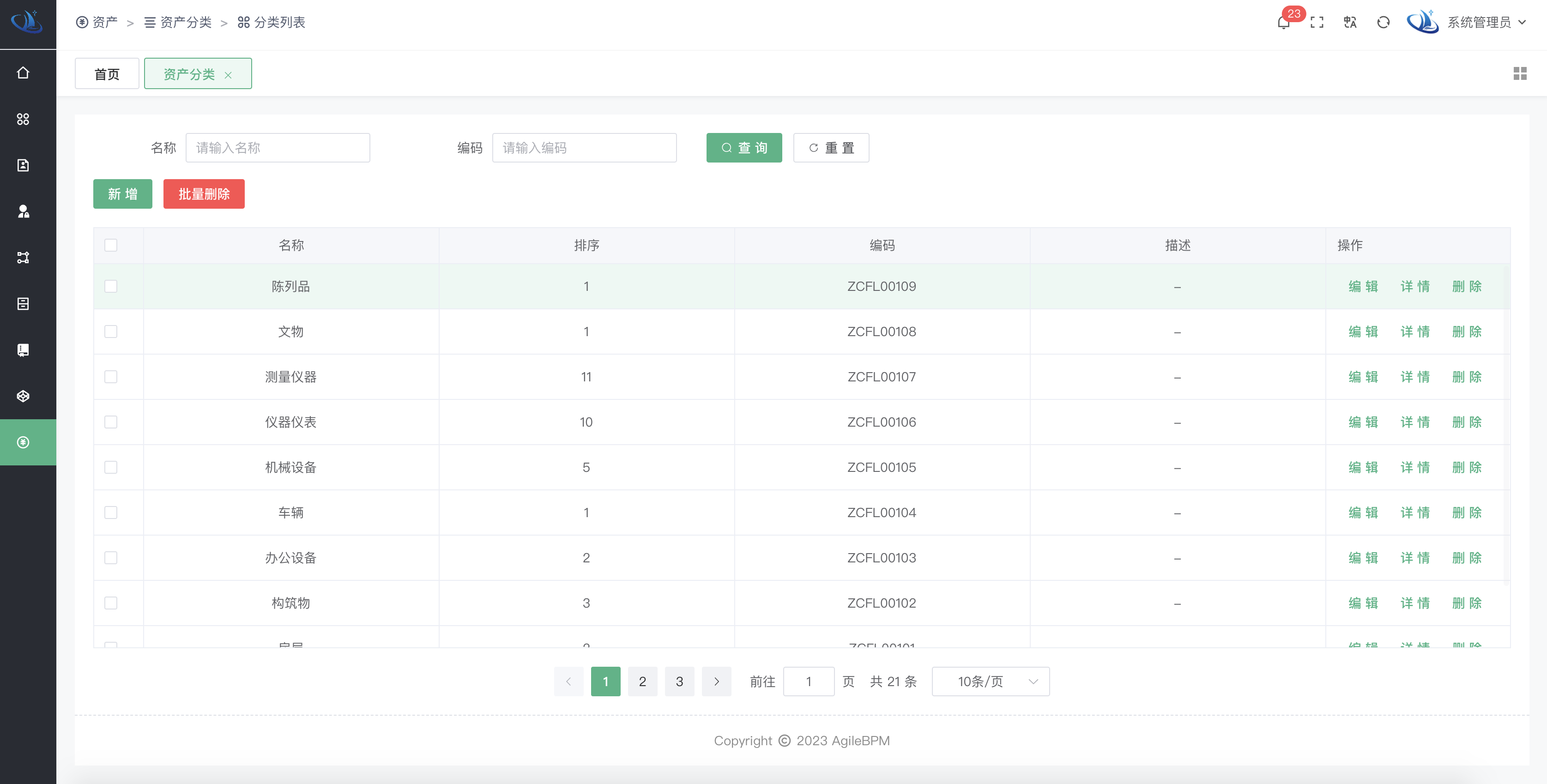
Task: Open the form list icon in sidebar
Action: click(23, 304)
